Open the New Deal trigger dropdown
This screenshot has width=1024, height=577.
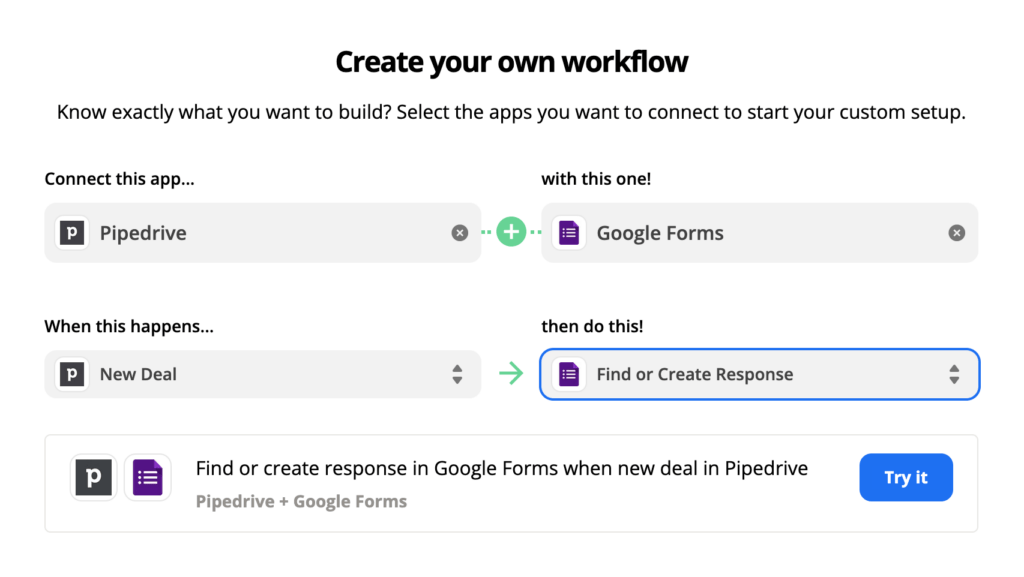tap(263, 374)
